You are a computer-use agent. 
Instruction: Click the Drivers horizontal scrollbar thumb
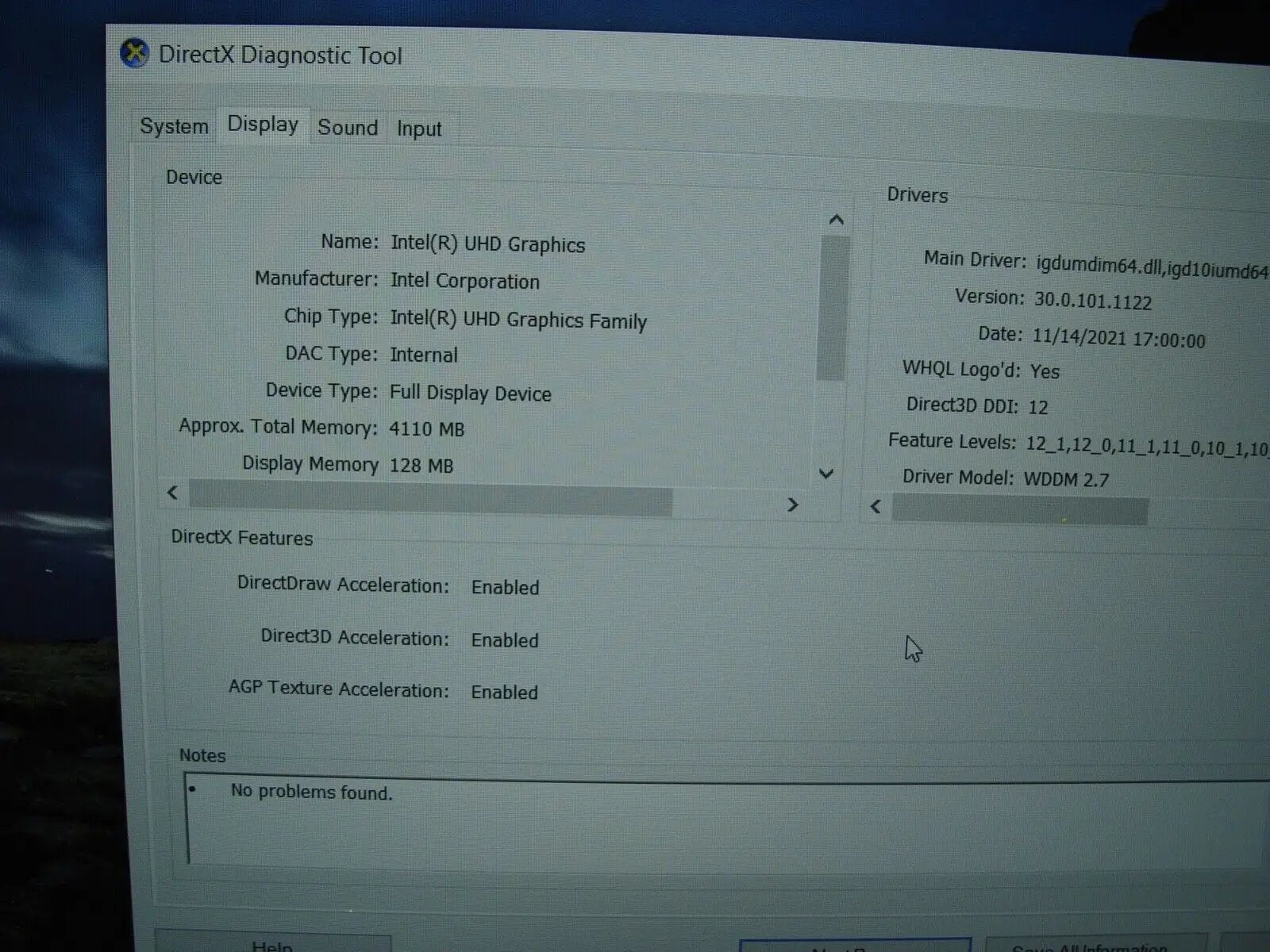click(1020, 509)
